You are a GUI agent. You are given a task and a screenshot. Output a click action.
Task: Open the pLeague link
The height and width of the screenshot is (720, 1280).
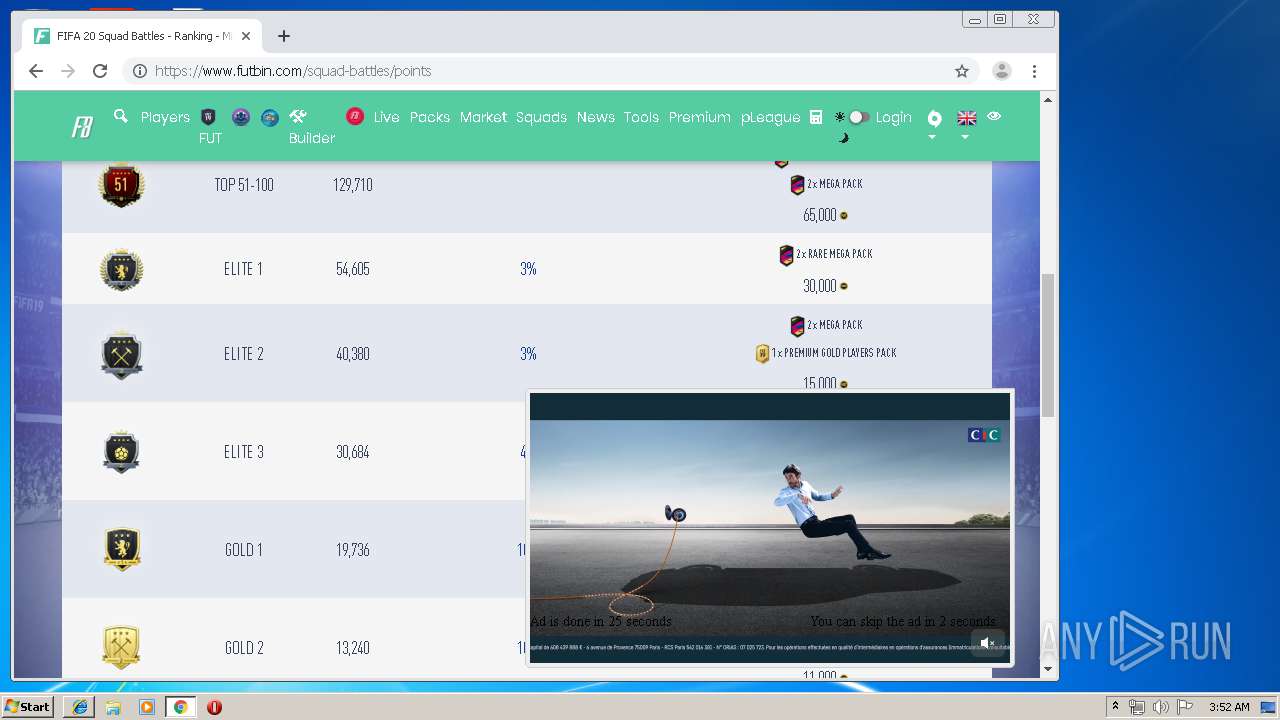coord(770,117)
